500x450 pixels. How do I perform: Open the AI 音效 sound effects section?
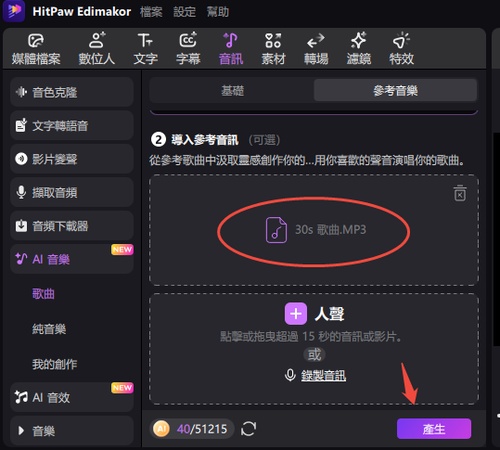click(72, 397)
